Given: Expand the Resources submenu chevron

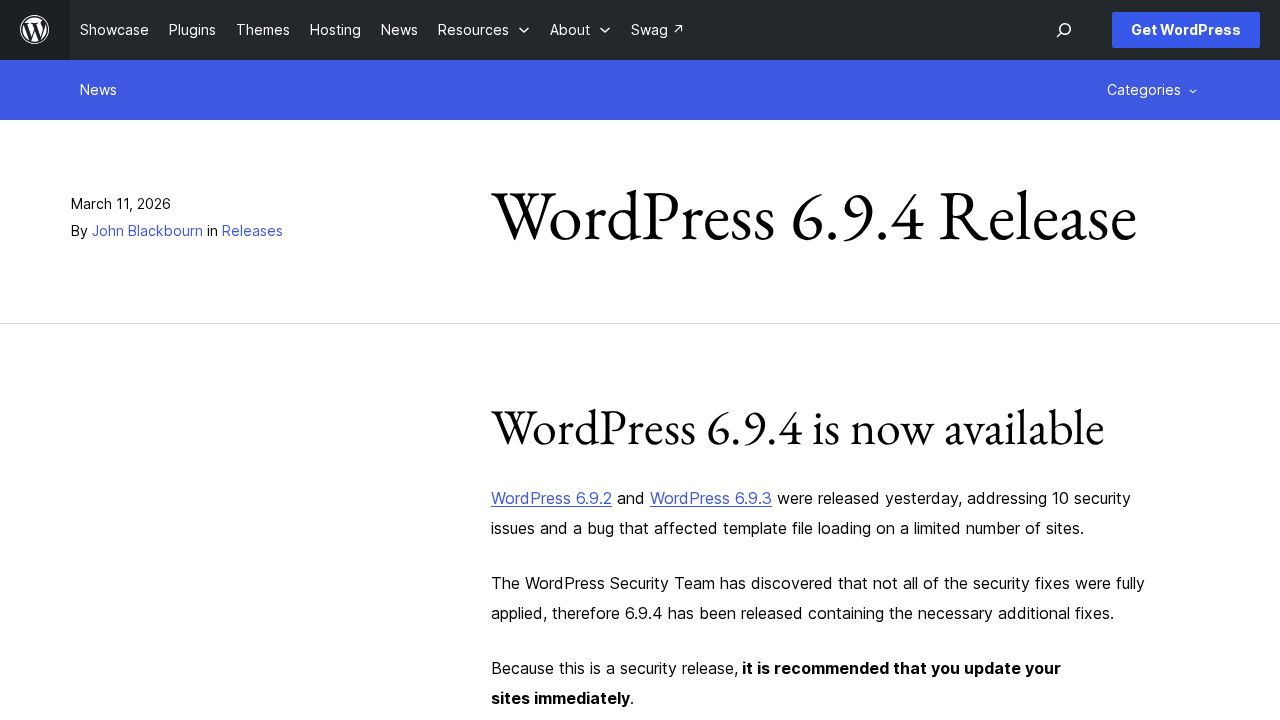Looking at the screenshot, I should click(523, 30).
